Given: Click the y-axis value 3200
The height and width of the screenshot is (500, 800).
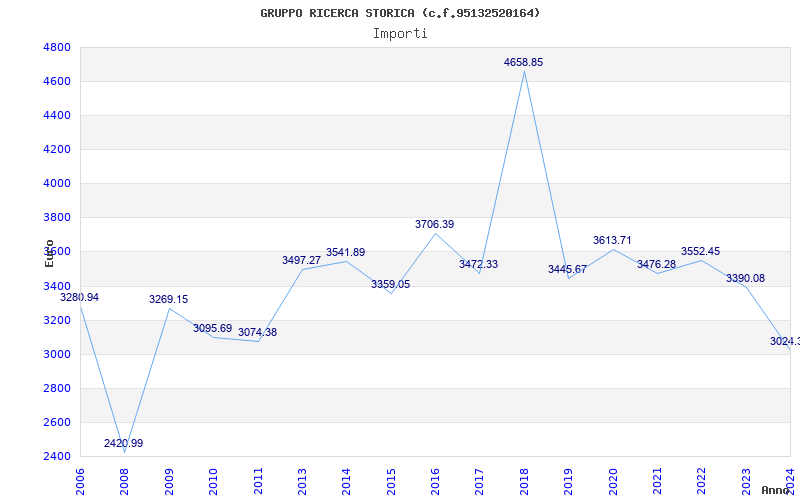Looking at the screenshot, I should [x=55, y=320].
